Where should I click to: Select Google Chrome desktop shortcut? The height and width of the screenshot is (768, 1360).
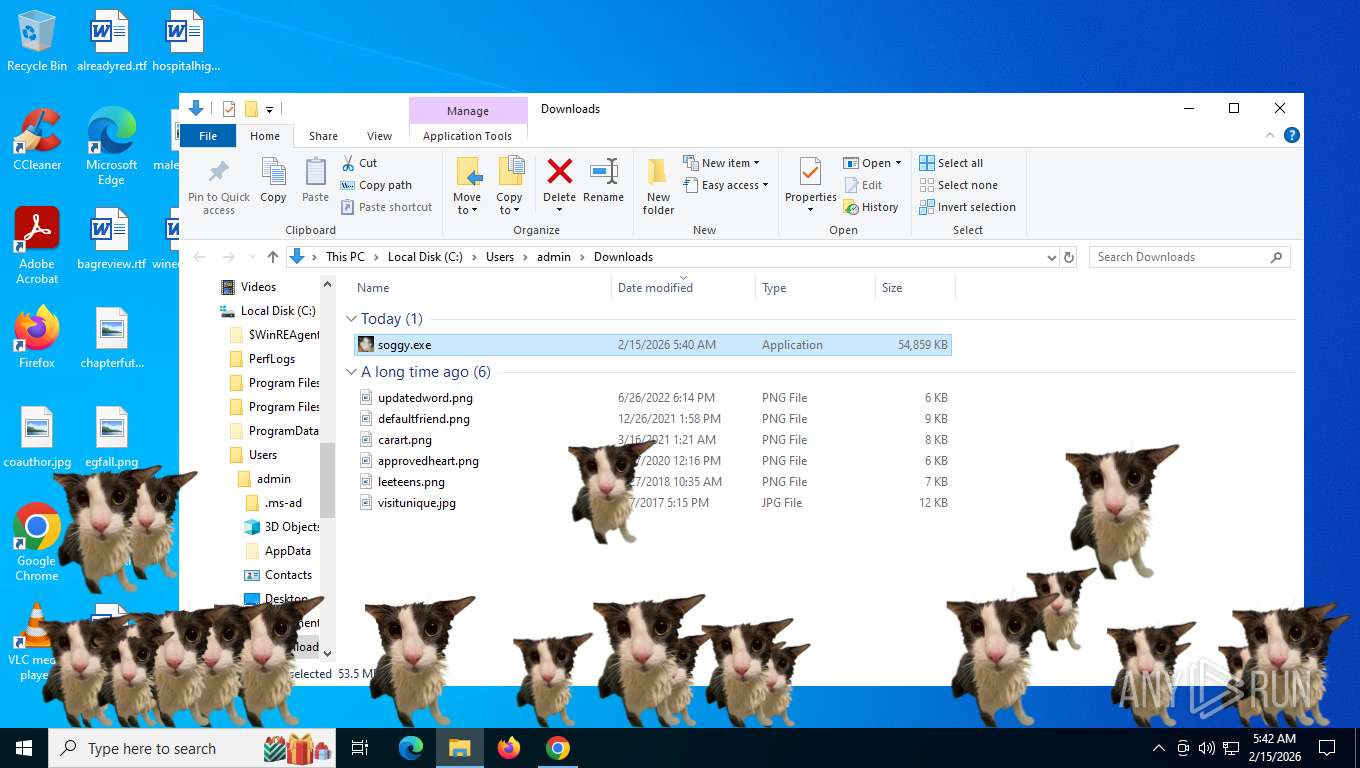[37, 542]
